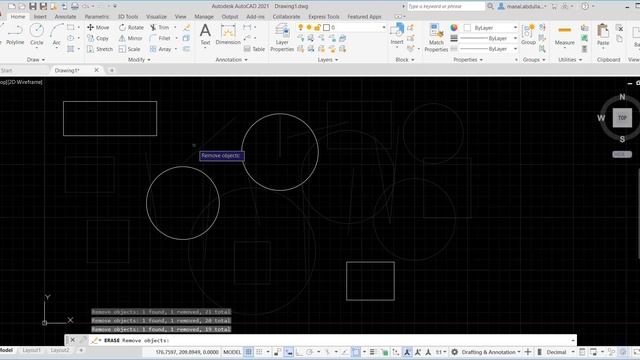Image resolution: width=640 pixels, height=360 pixels.
Task: Click the color wheel object color icon
Action: tap(454, 27)
